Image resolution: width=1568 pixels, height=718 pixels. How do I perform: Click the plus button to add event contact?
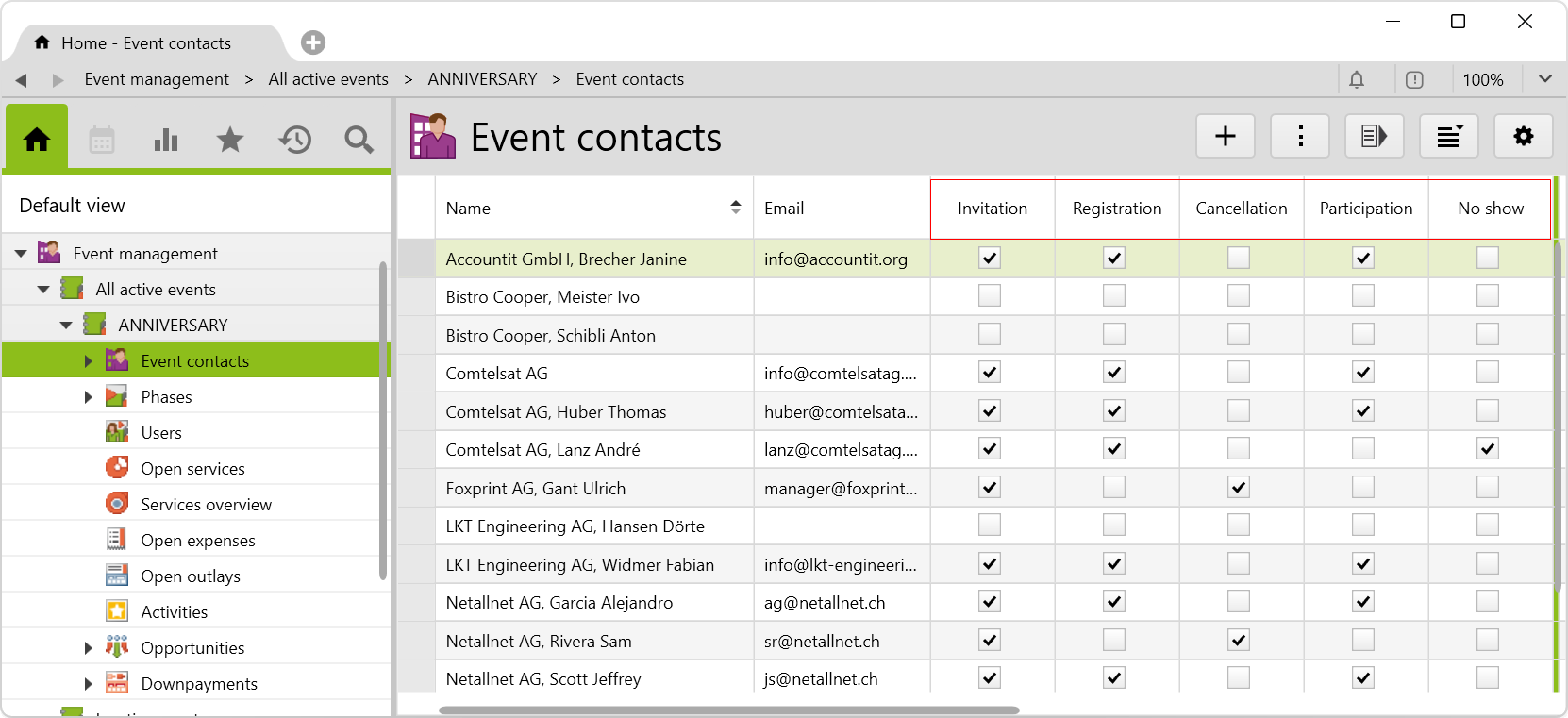tap(1225, 137)
